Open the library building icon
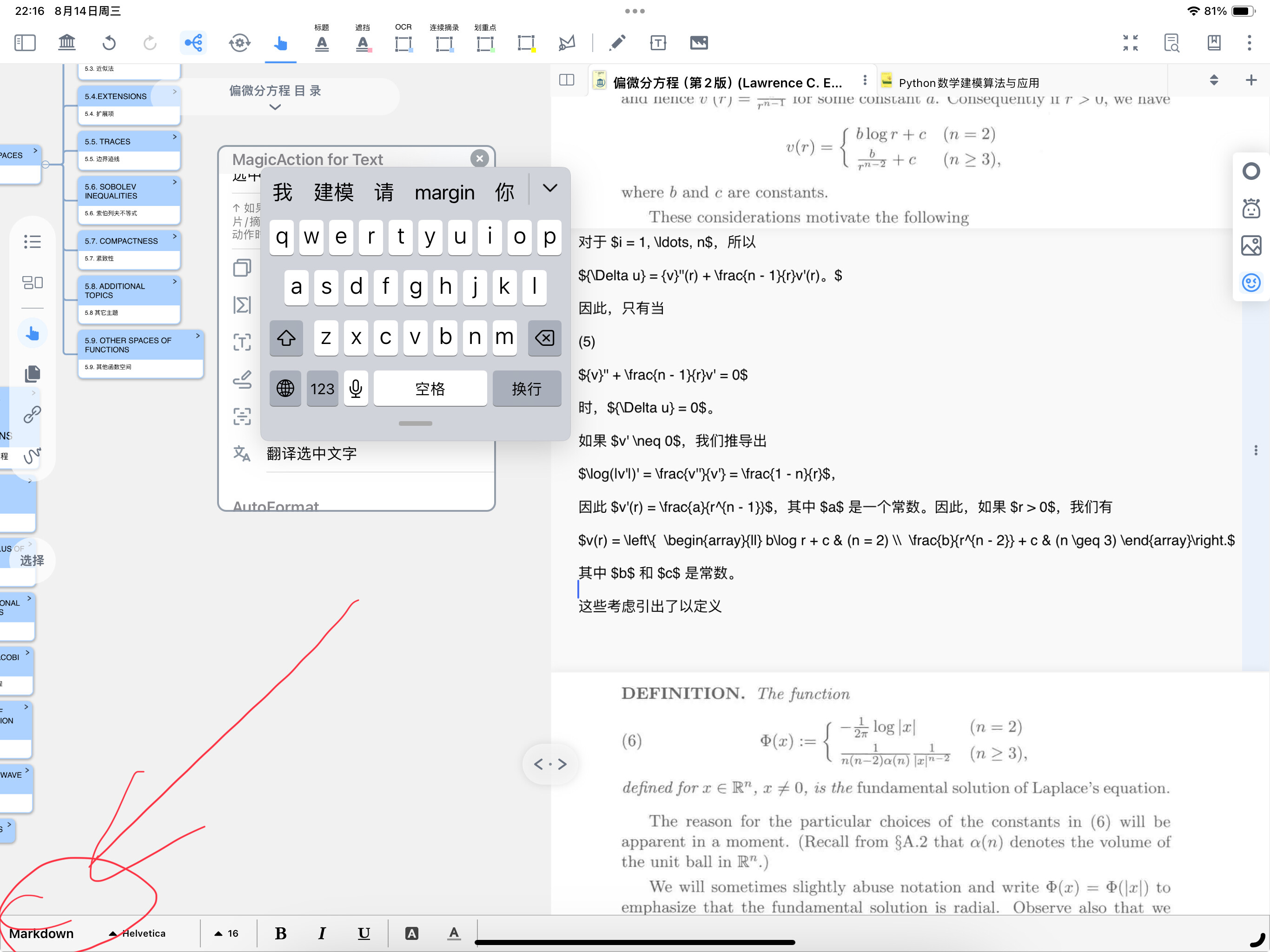Screen dimensions: 1270x952 click(x=67, y=42)
